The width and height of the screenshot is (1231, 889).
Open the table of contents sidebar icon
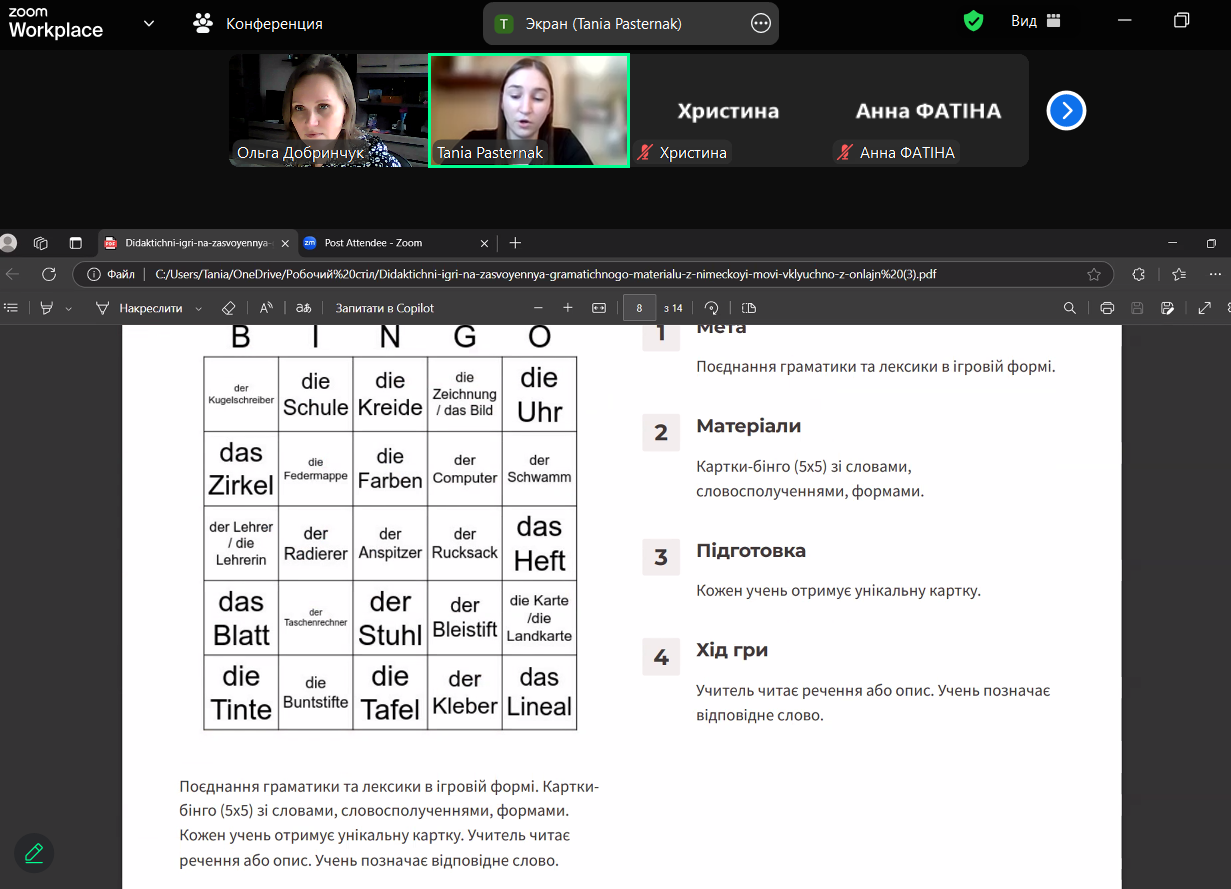pos(11,308)
